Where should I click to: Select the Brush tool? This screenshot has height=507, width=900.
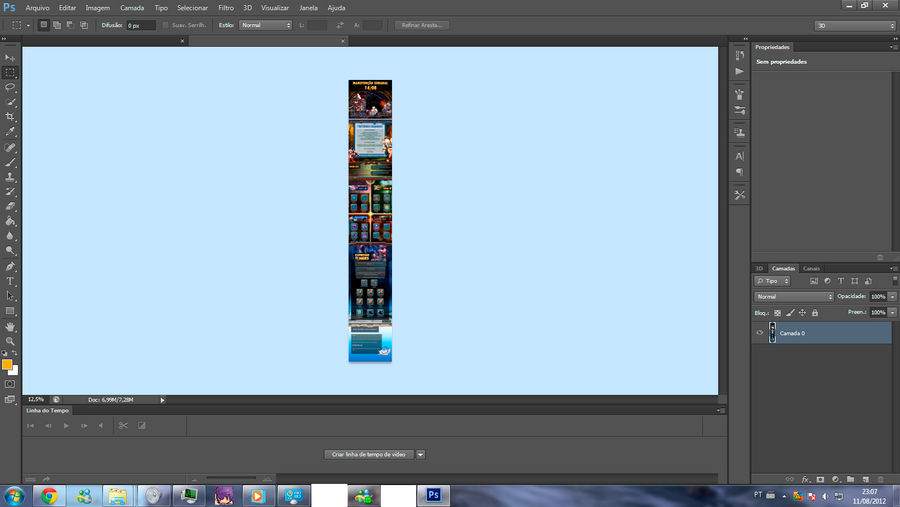(10, 162)
